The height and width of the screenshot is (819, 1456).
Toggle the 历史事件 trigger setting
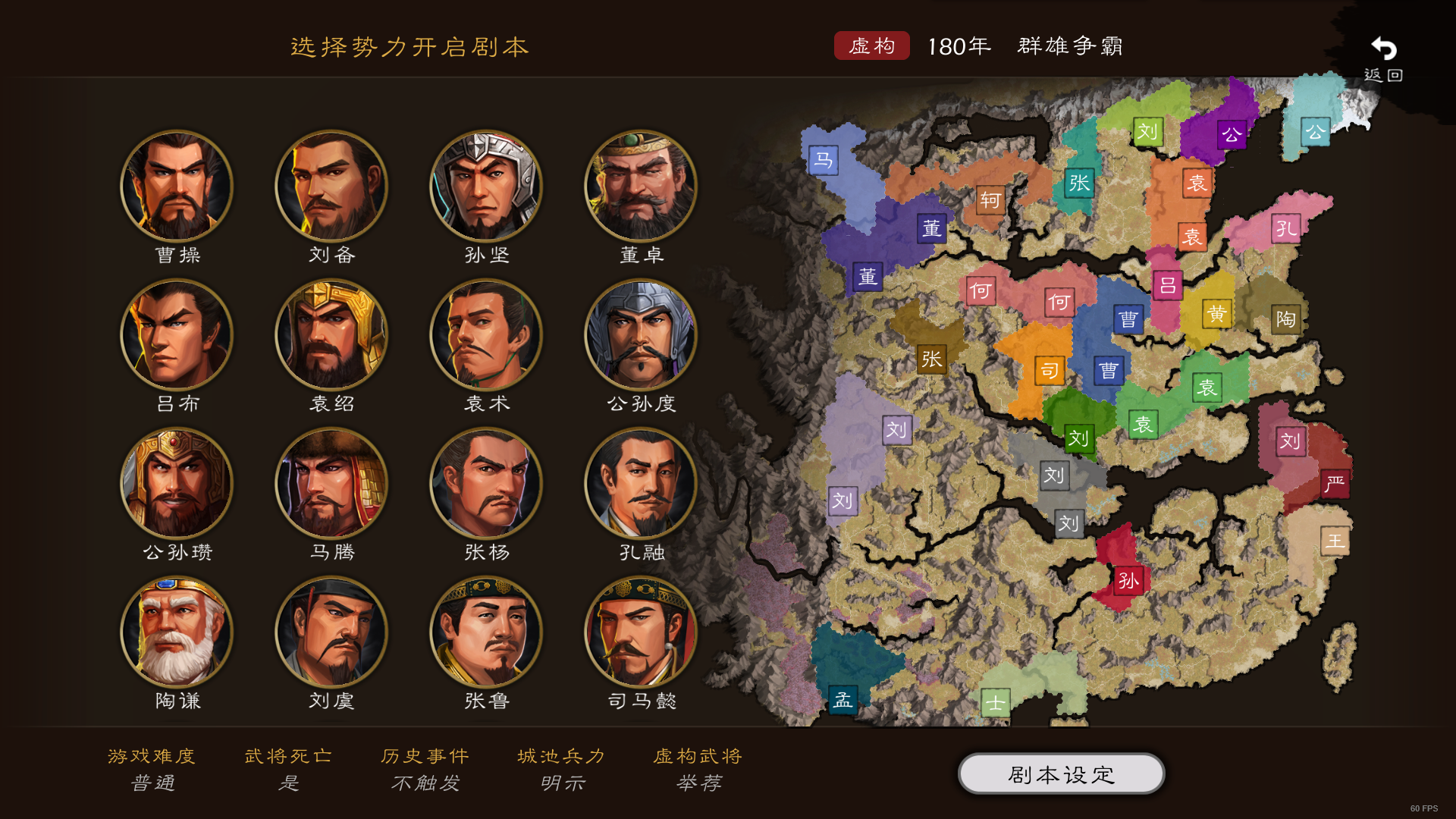tap(425, 769)
